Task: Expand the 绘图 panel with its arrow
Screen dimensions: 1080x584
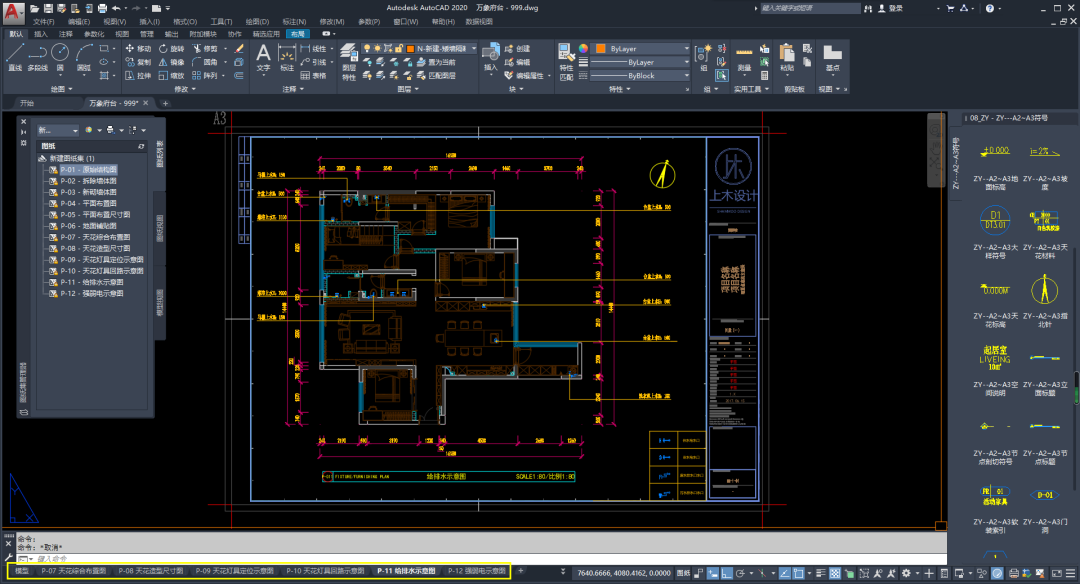Action: tap(71, 88)
